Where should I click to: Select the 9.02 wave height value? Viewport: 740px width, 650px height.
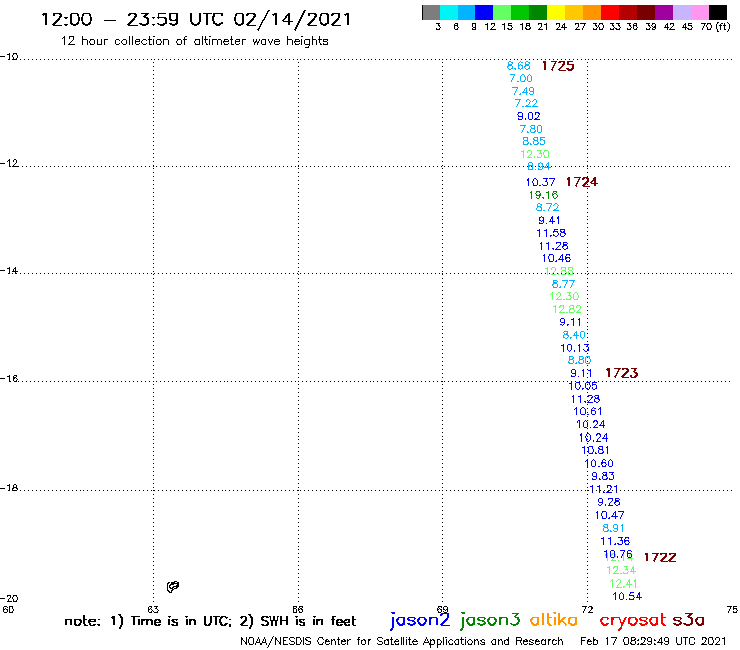[529, 116]
